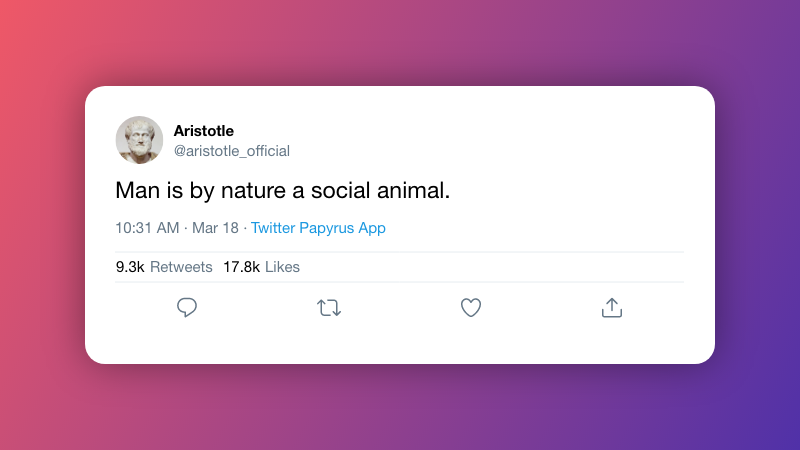Like the tweet with the heart icon

coord(471,308)
